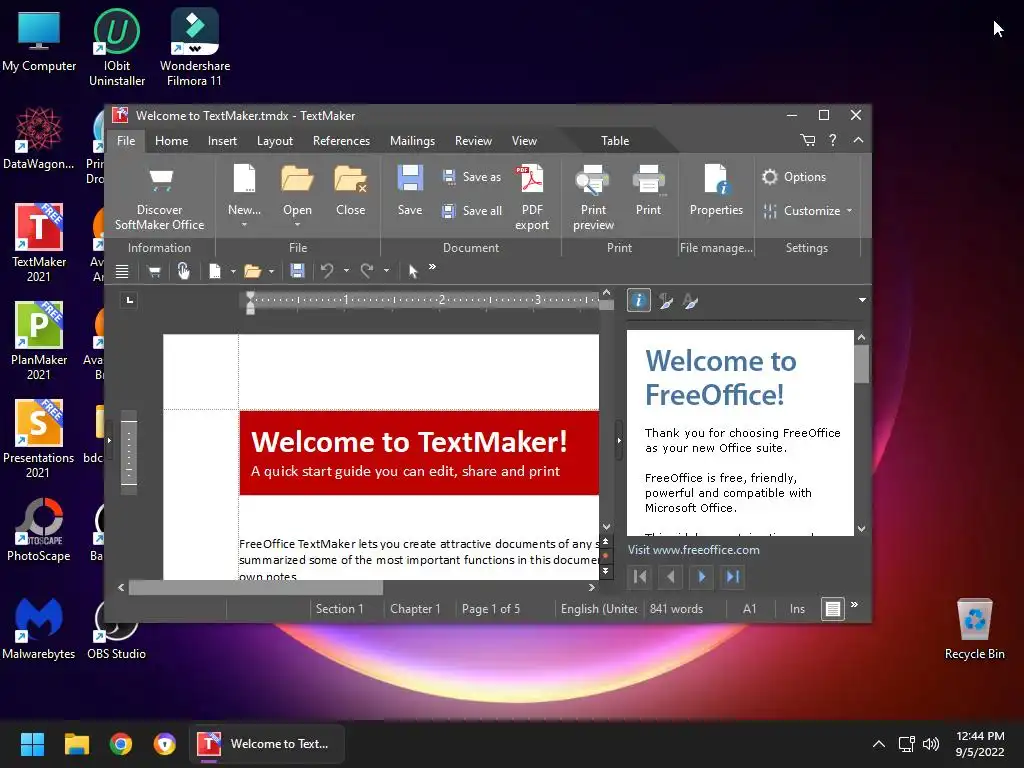Switch sidebar to the second style brush icon
The width and height of the screenshot is (1024, 768).
[x=665, y=301]
